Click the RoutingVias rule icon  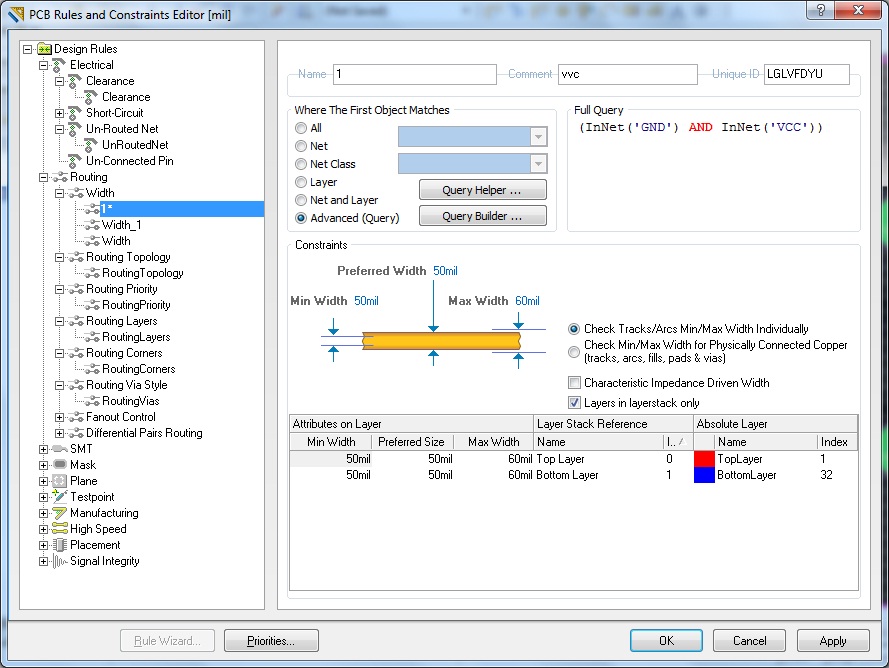point(92,401)
